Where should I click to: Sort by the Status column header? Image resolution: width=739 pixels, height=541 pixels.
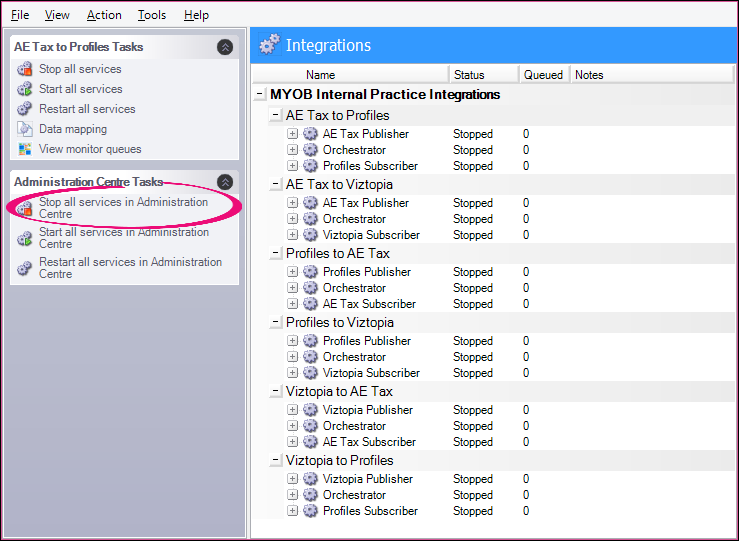[x=468, y=75]
